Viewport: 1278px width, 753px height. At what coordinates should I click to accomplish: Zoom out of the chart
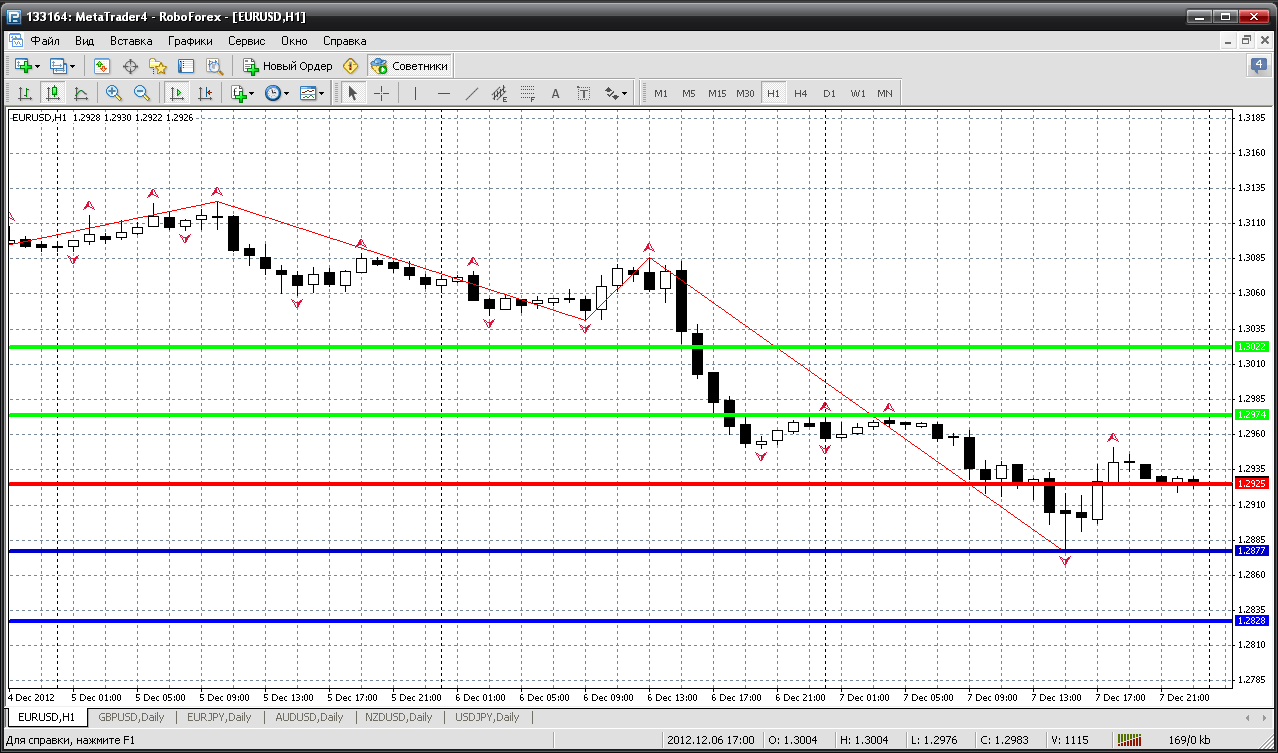coord(142,93)
